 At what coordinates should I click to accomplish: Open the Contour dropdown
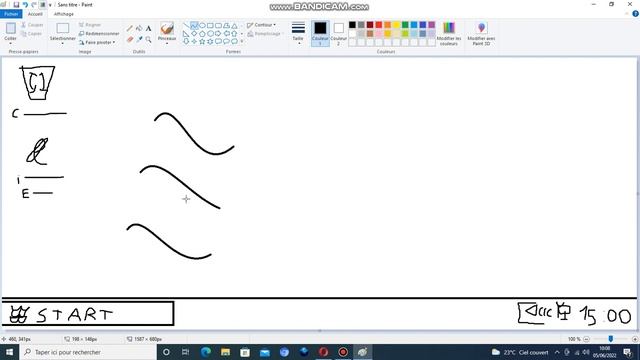[x=261, y=25]
